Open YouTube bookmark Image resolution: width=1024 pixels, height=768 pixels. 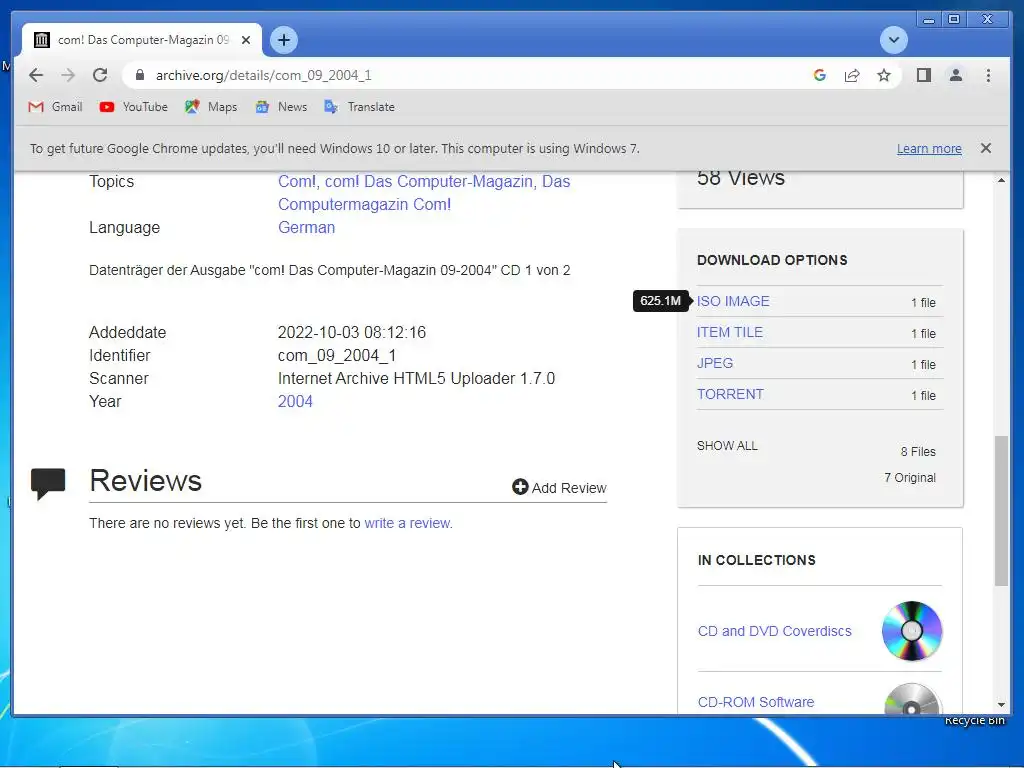pyautogui.click(x=133, y=106)
